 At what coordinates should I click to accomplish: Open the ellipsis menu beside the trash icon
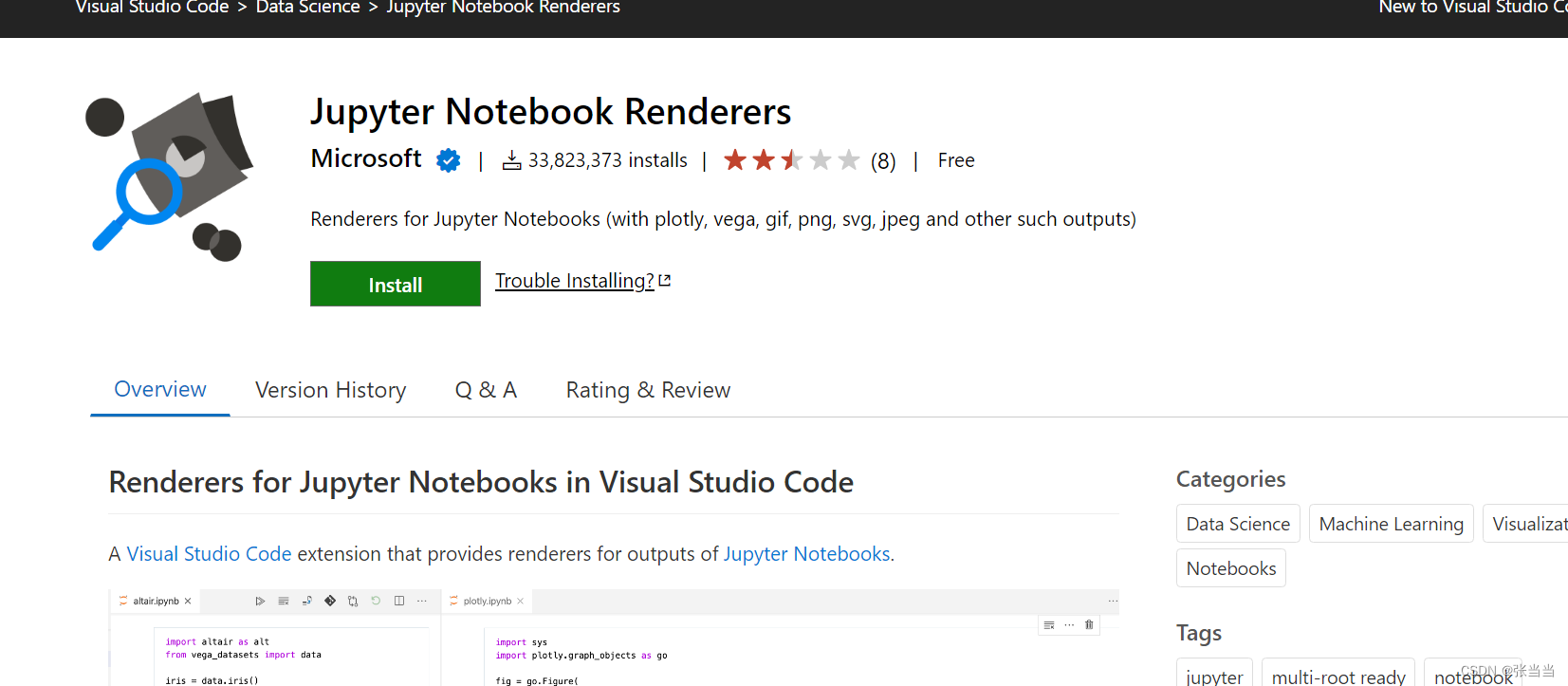pos(1069,624)
